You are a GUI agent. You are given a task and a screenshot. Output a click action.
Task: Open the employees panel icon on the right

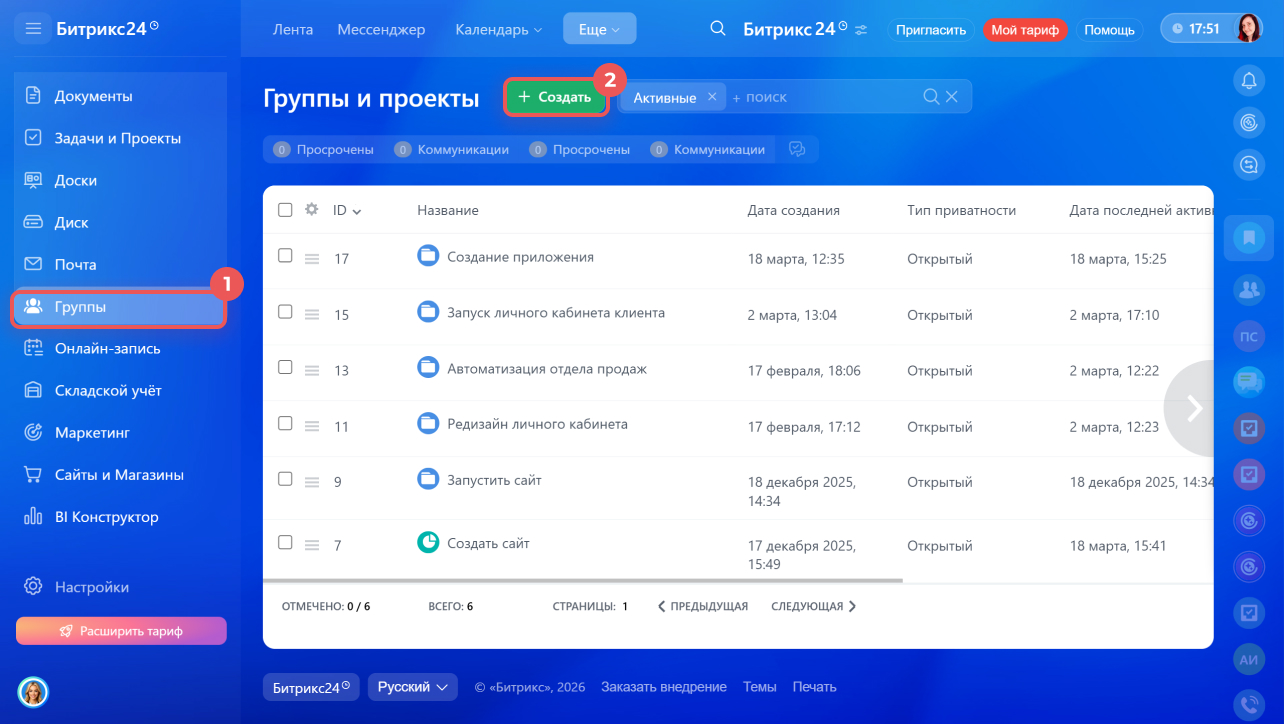[1249, 288]
